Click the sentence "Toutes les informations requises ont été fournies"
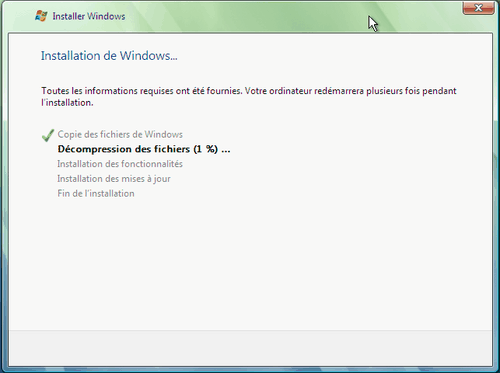 point(142,91)
